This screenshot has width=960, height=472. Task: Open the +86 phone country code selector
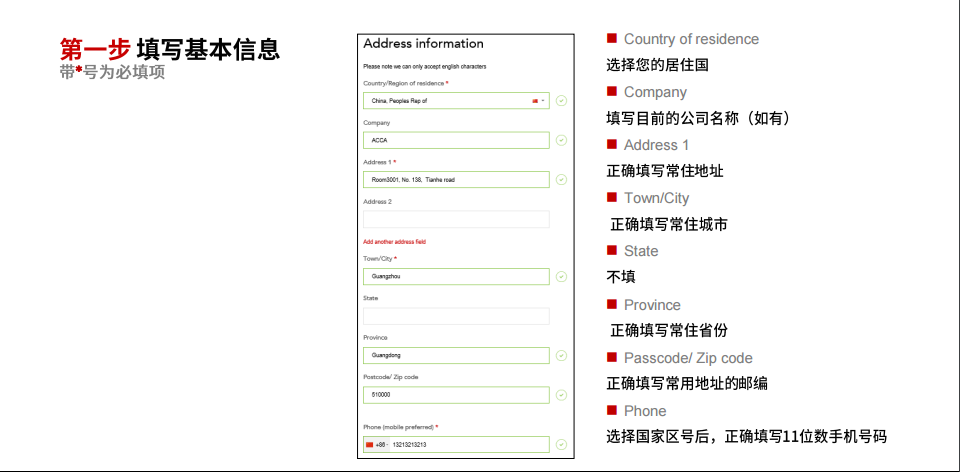coord(377,444)
